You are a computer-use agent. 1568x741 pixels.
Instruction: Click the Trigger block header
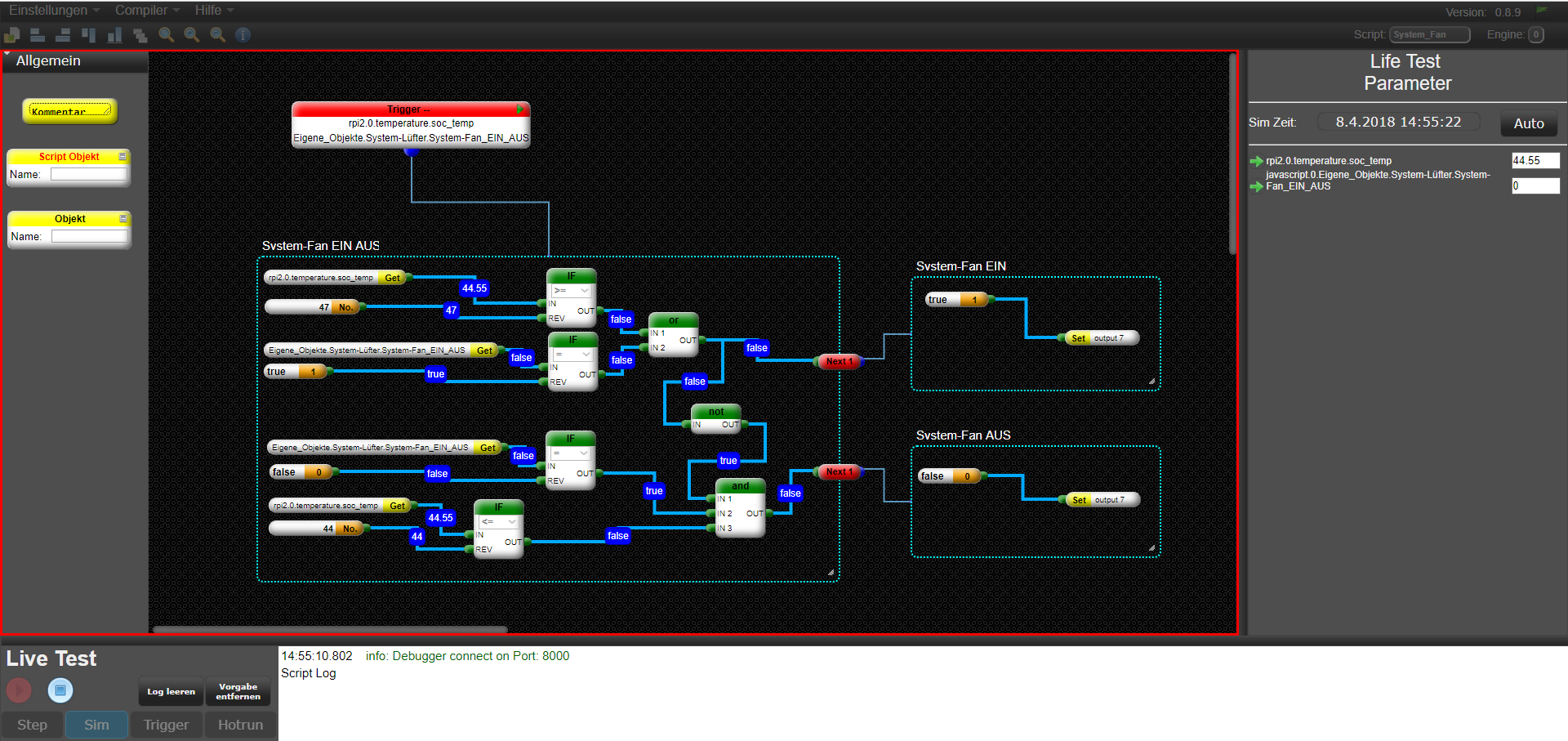click(x=411, y=109)
